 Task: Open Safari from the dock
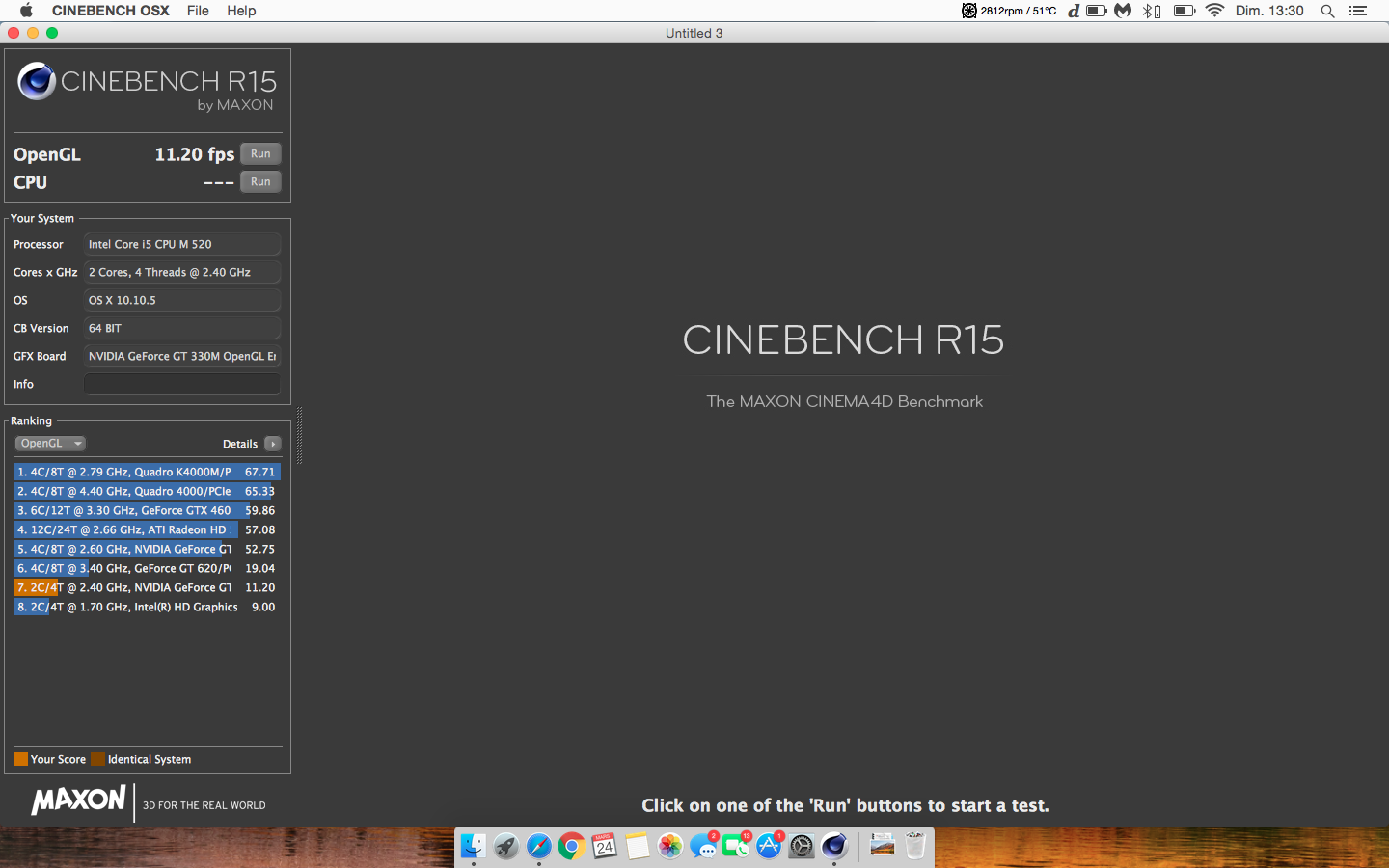click(538, 847)
